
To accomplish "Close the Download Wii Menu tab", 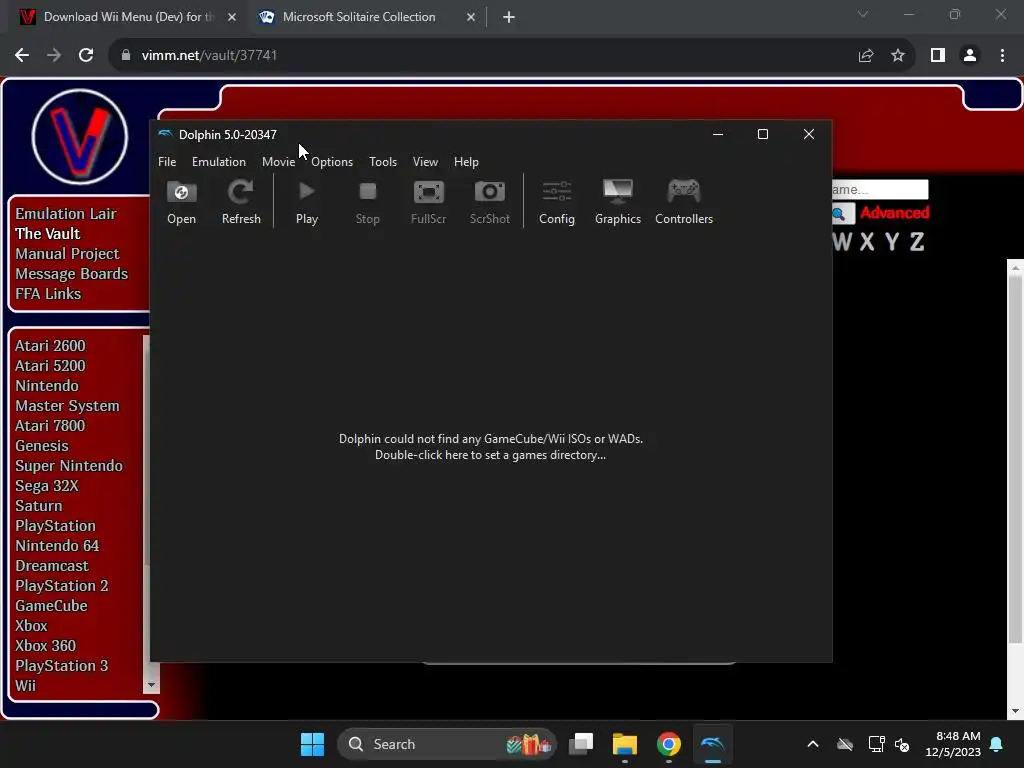I will pyautogui.click(x=232, y=17).
